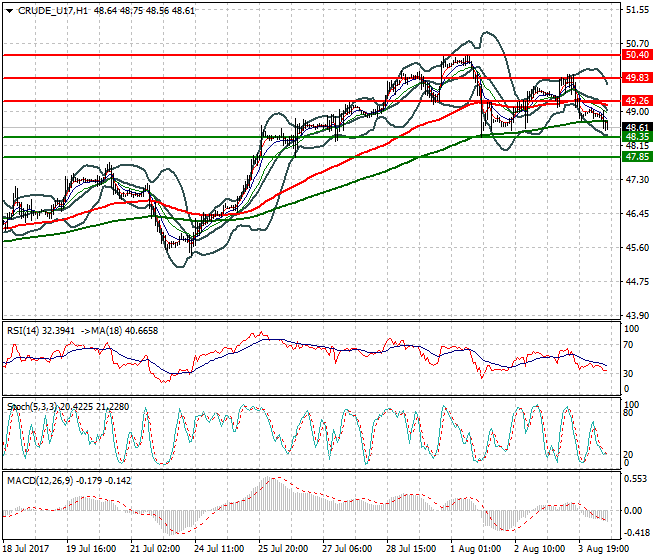Click the 49.83 red resistance price label

point(637,77)
